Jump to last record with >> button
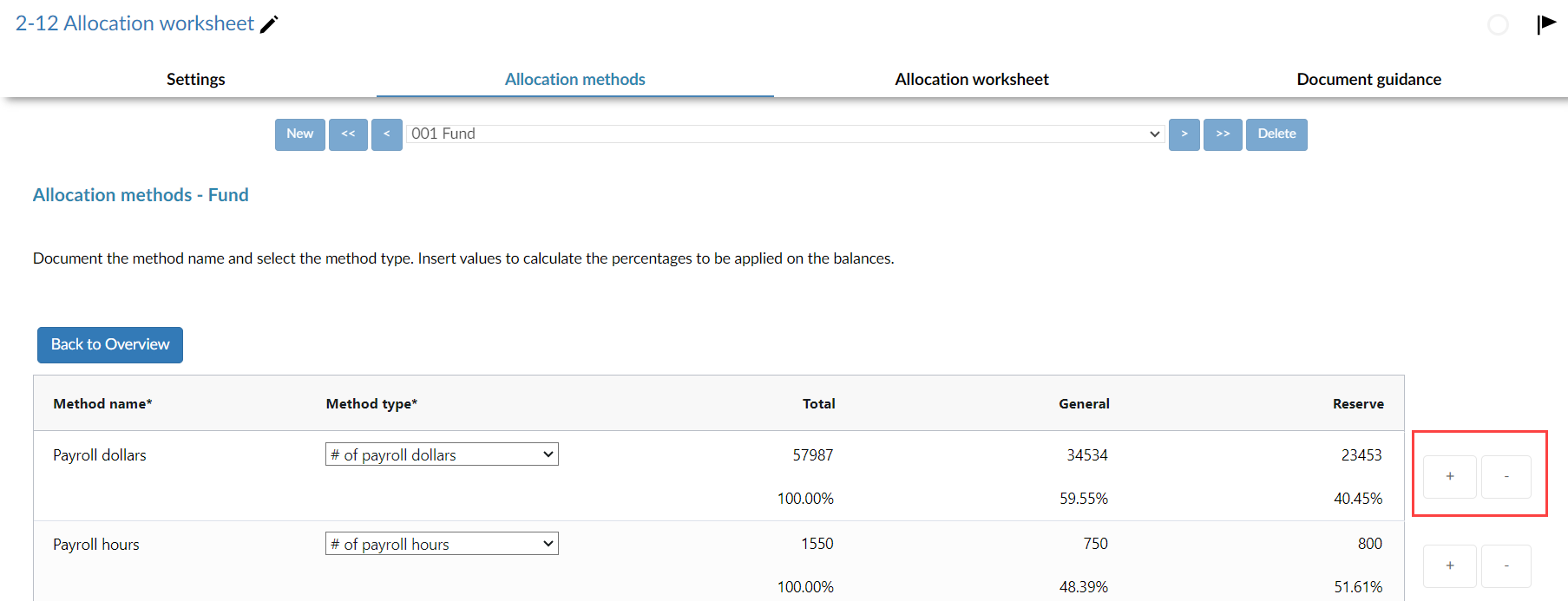Image resolution: width=1568 pixels, height=601 pixels. click(1223, 134)
